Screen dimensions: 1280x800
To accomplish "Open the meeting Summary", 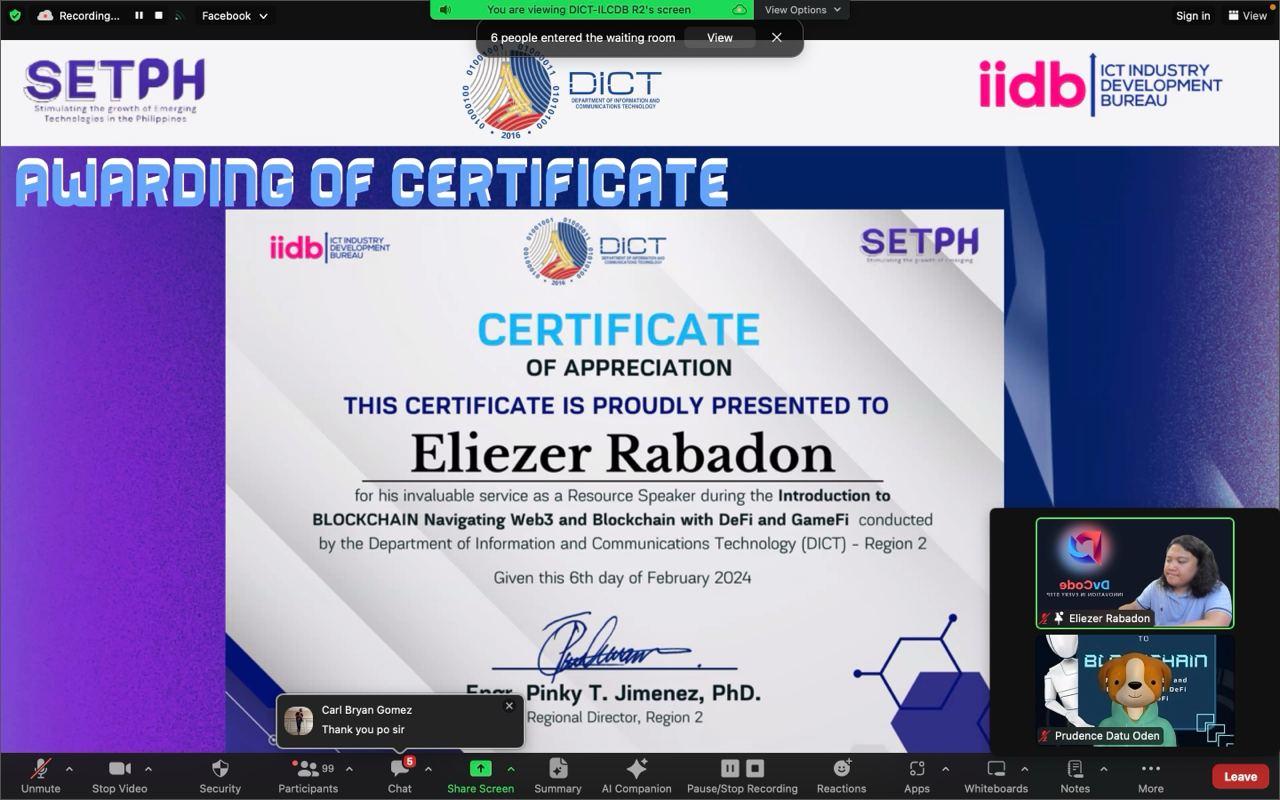I will (x=558, y=776).
